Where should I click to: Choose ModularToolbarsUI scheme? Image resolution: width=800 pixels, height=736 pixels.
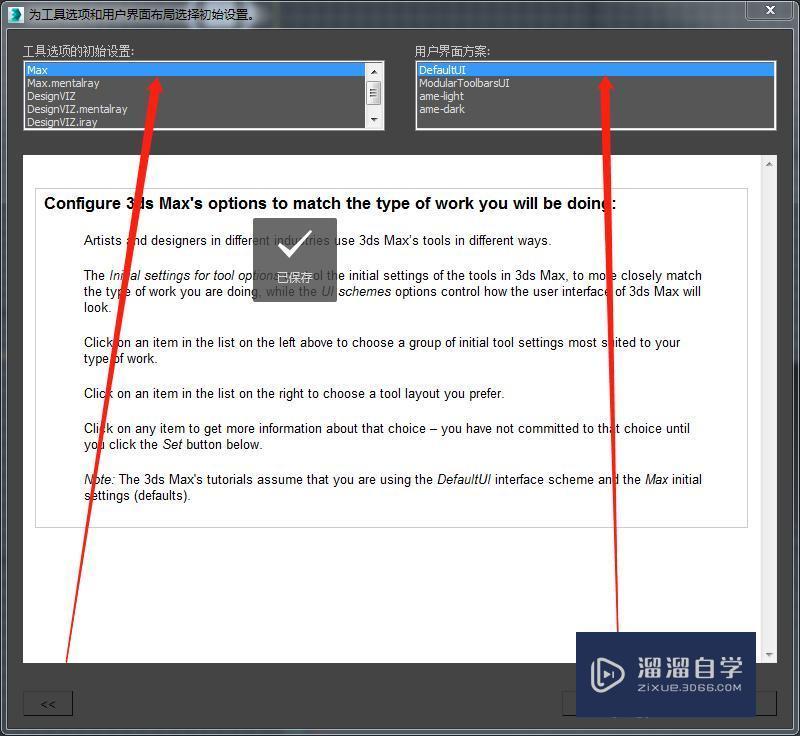595,83
